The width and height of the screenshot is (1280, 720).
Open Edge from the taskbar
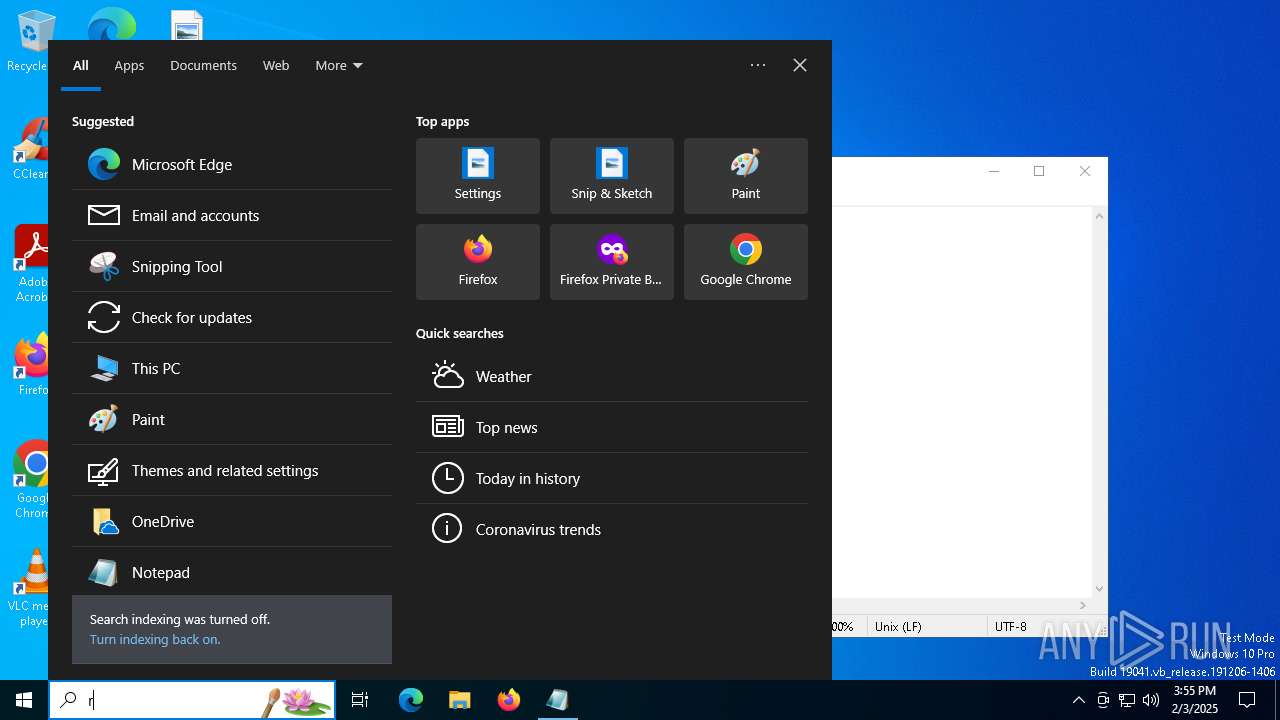coord(411,700)
